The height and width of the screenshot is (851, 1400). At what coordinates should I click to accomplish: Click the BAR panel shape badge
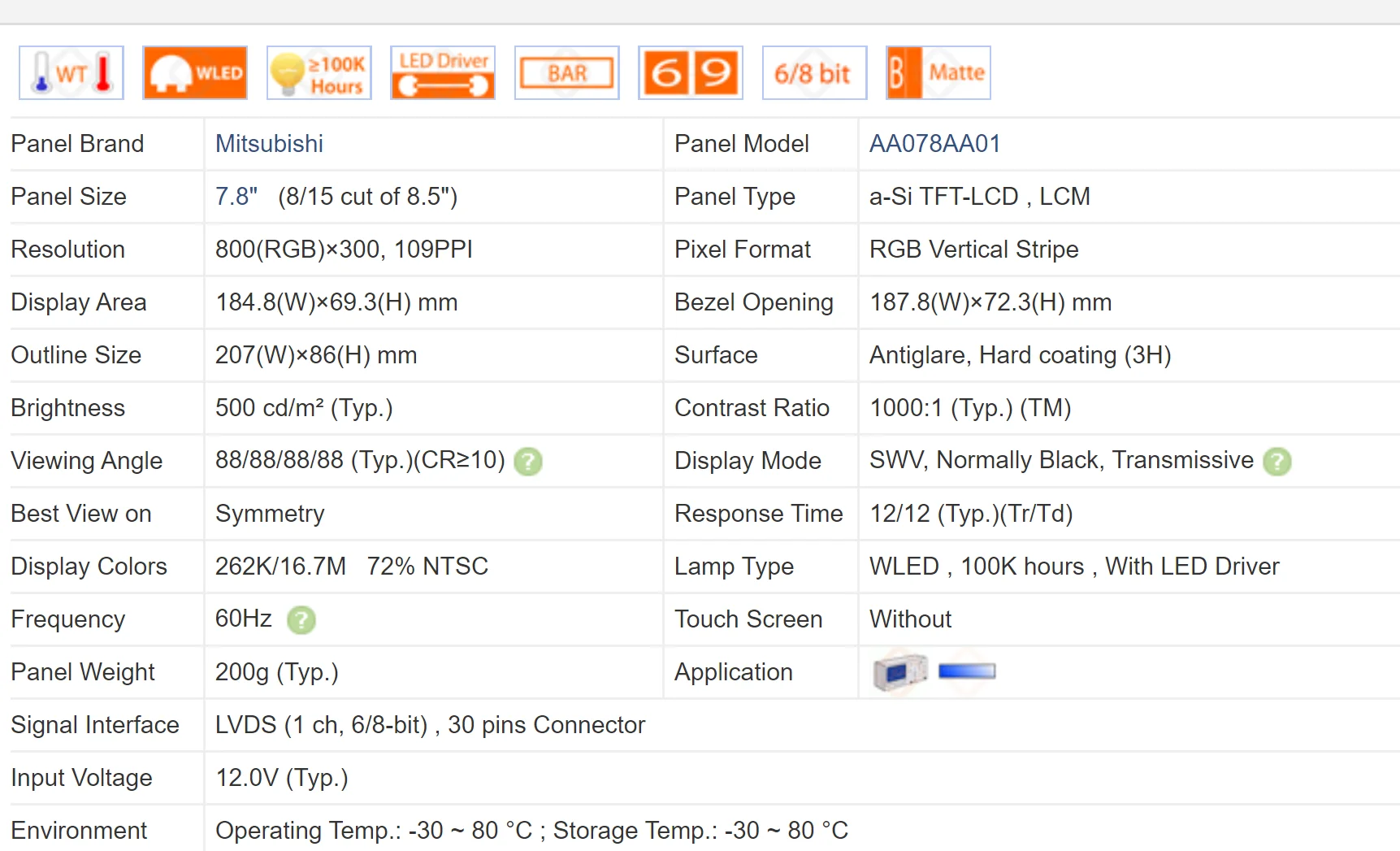pyautogui.click(x=567, y=73)
